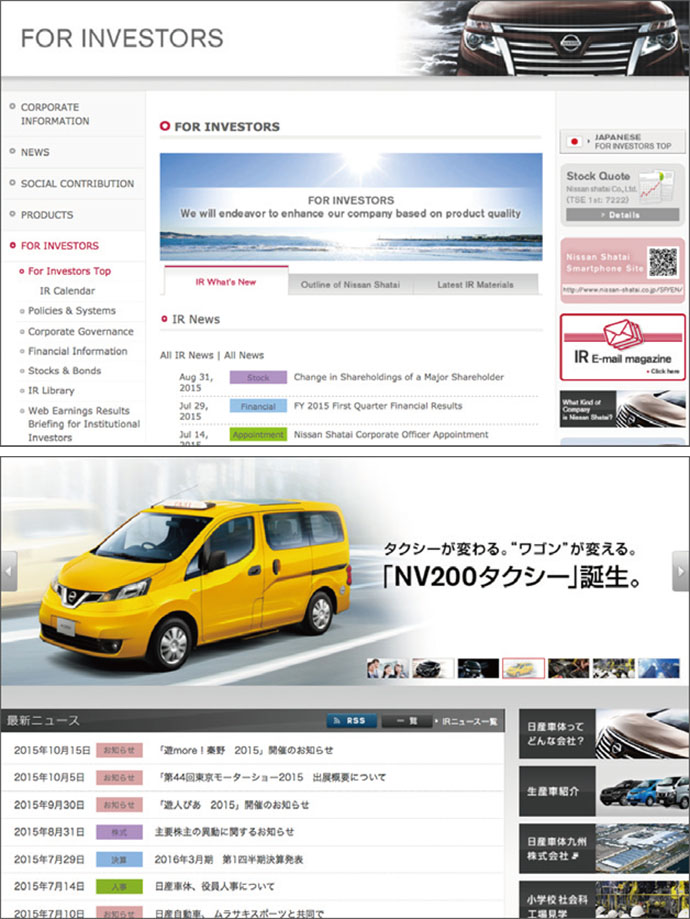Screen dimensions: 690x919
Task: Click the All IR News link
Action: (x=186, y=355)
